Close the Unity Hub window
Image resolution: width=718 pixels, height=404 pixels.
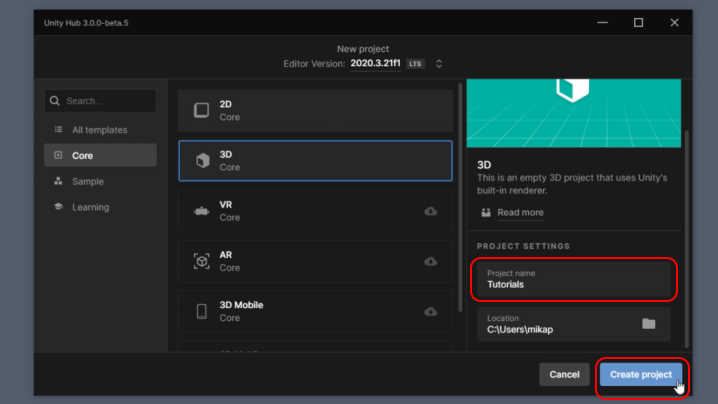674,22
